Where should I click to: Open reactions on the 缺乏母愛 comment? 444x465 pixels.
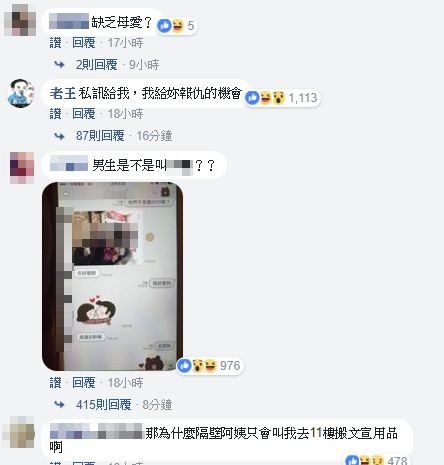pos(177,26)
